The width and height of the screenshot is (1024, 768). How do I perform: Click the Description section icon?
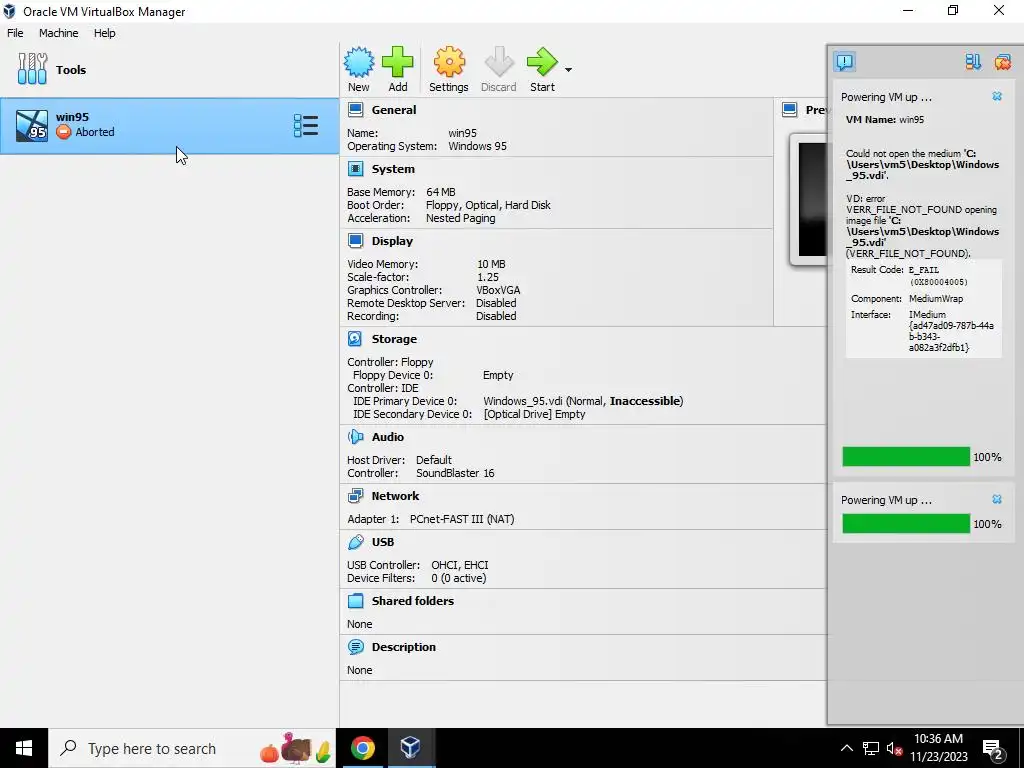tap(355, 647)
